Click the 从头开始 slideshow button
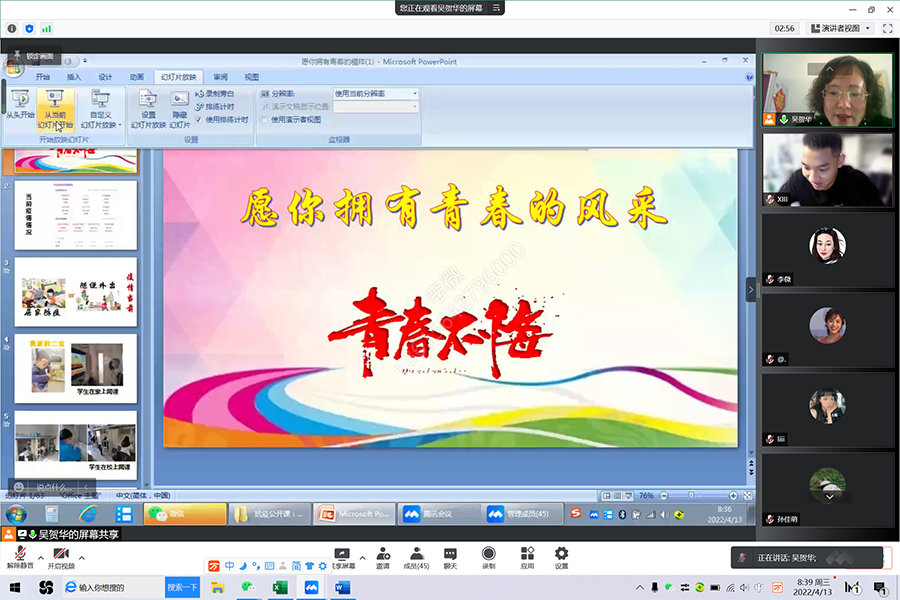Image resolution: width=900 pixels, height=600 pixels. 20,107
